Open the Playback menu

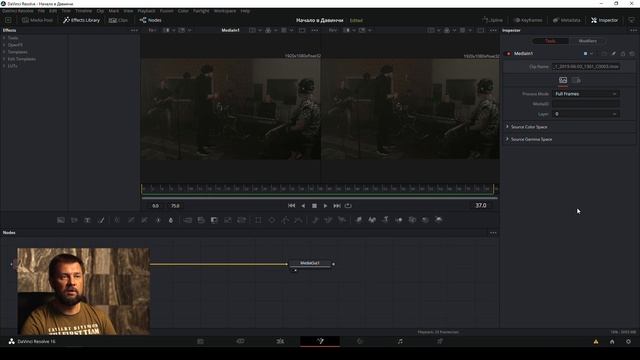[146, 11]
